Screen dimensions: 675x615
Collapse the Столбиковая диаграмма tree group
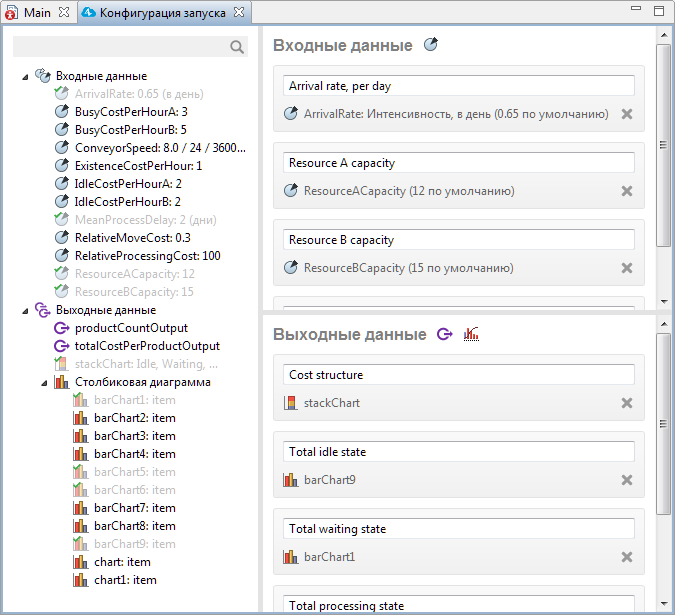tap(44, 383)
